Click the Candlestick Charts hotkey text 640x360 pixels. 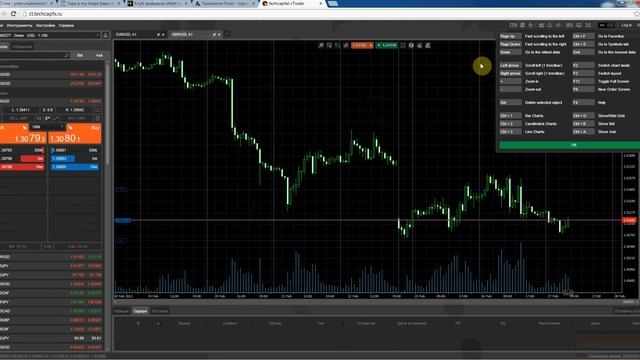[x=540, y=124]
